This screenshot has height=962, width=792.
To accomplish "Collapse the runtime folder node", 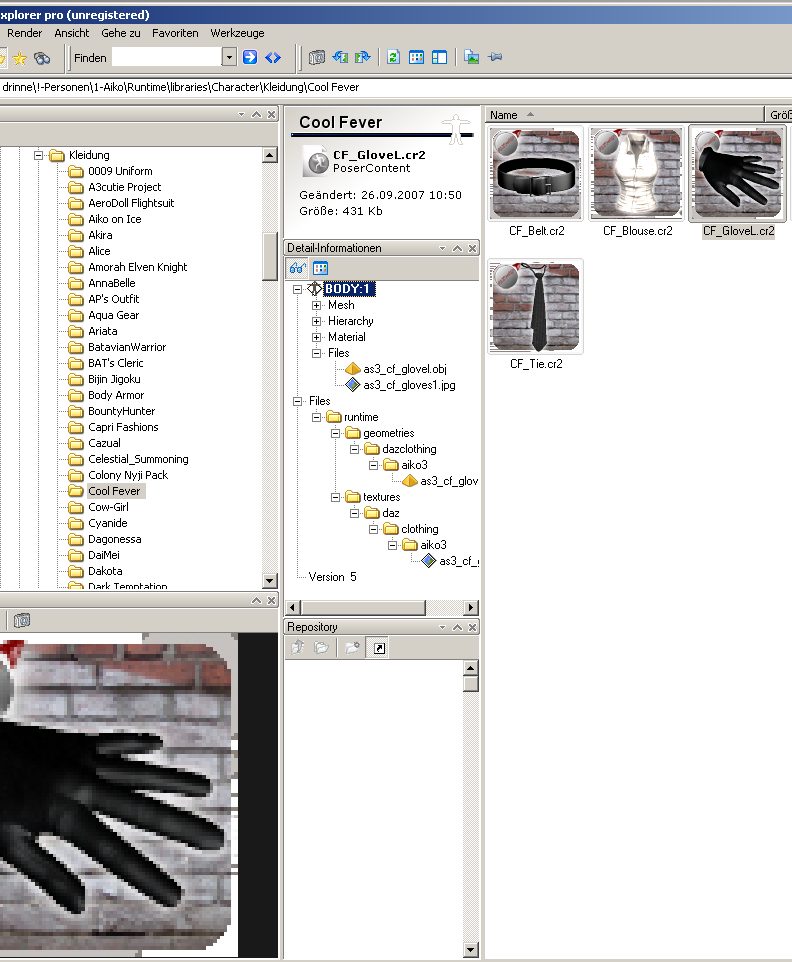I will click(317, 417).
